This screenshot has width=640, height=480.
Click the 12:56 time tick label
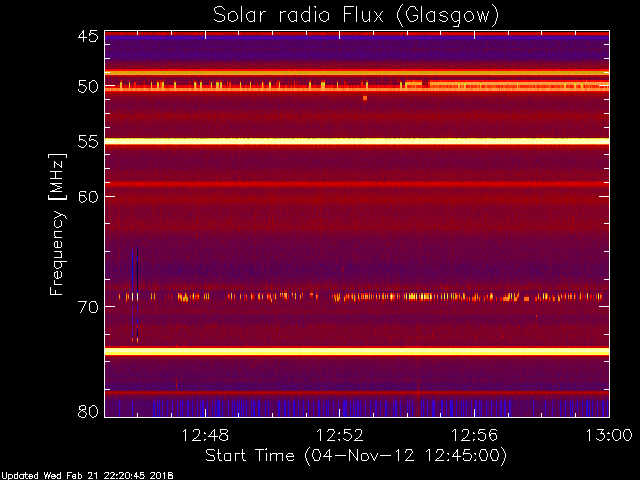(474, 435)
